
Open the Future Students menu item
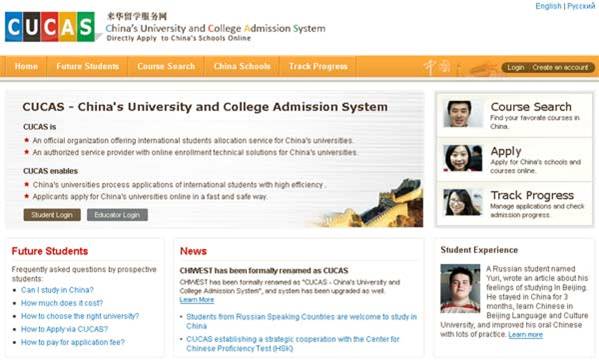coord(87,66)
